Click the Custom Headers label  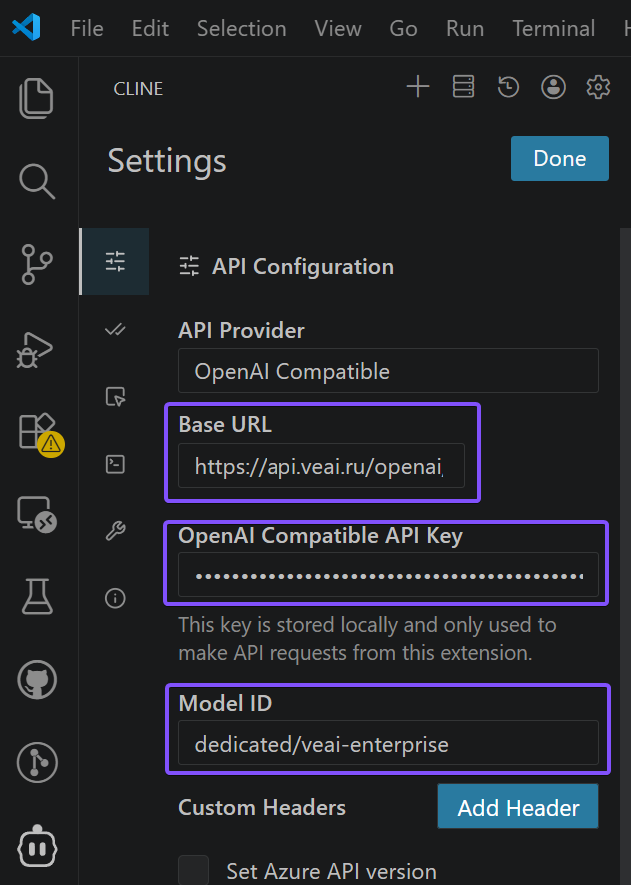(x=262, y=807)
